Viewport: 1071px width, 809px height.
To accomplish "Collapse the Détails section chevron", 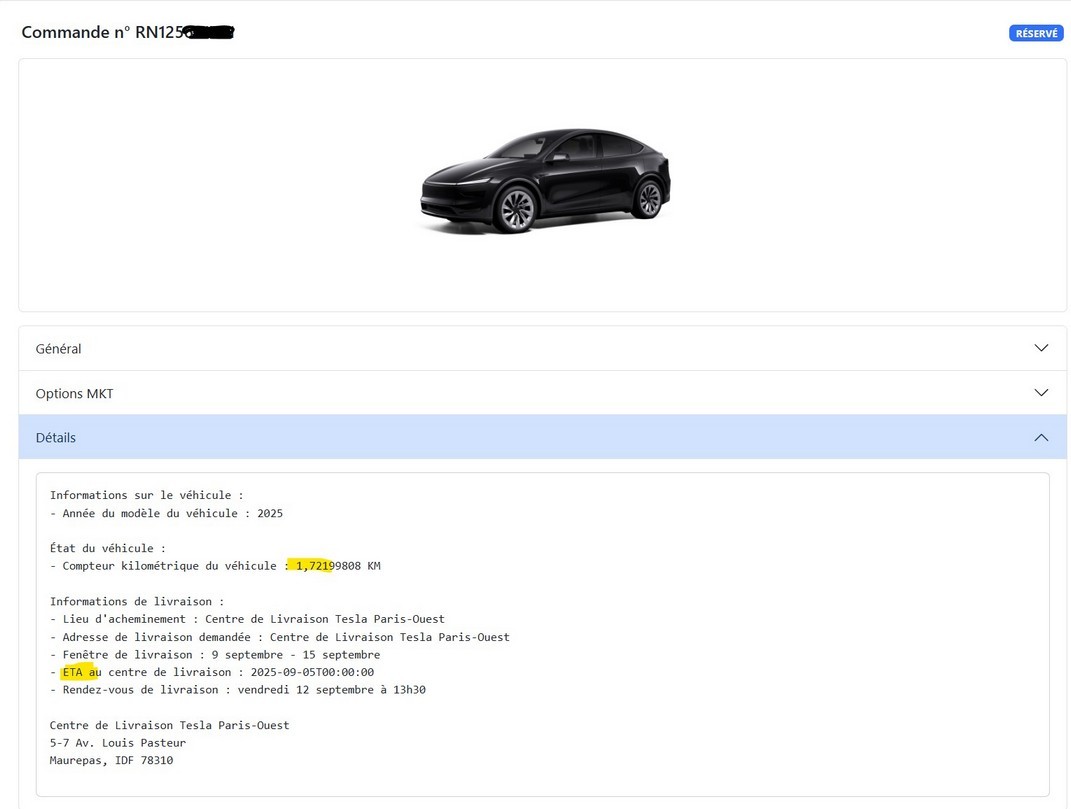I will tap(1041, 437).
